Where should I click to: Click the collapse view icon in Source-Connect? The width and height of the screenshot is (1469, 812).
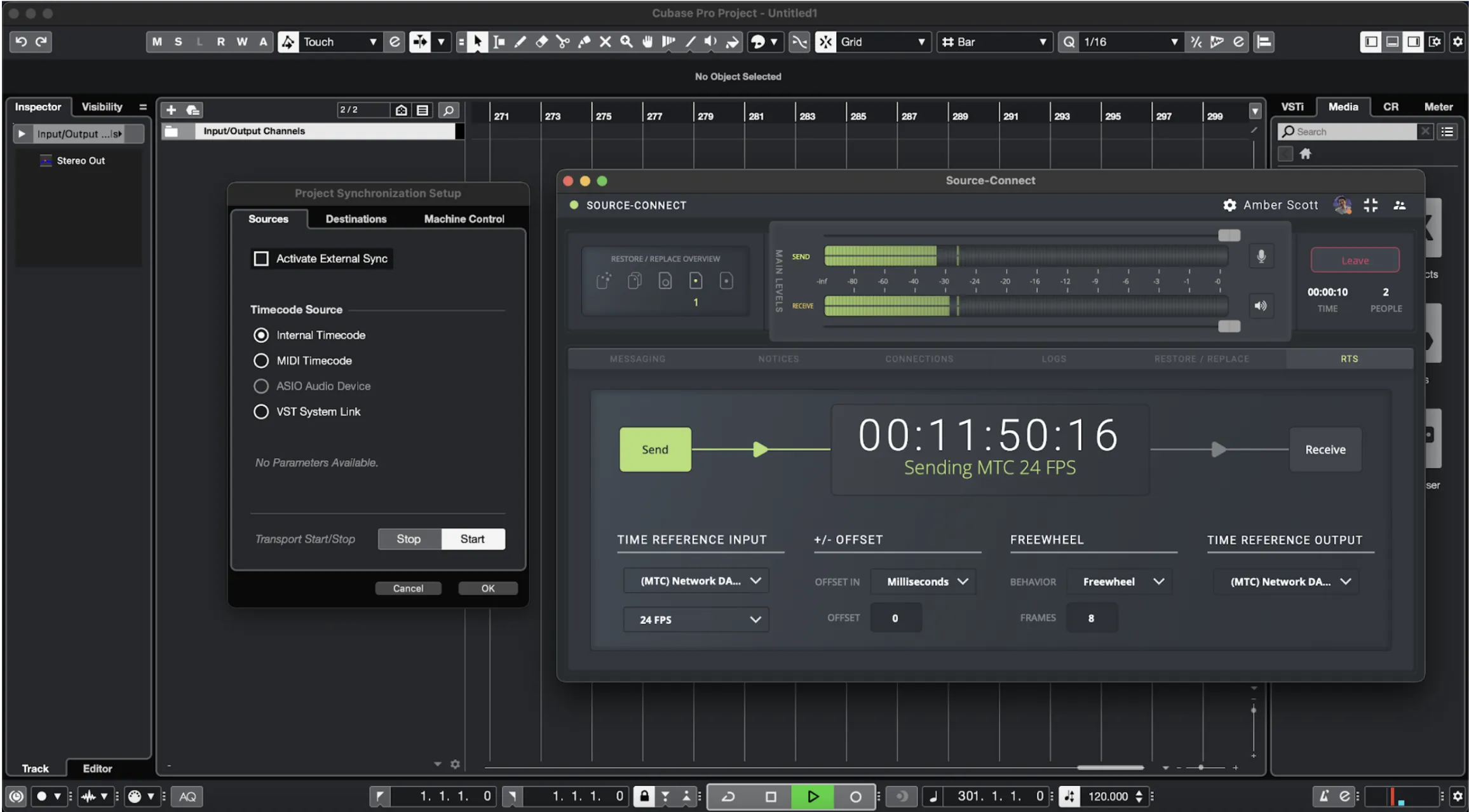coord(1371,205)
